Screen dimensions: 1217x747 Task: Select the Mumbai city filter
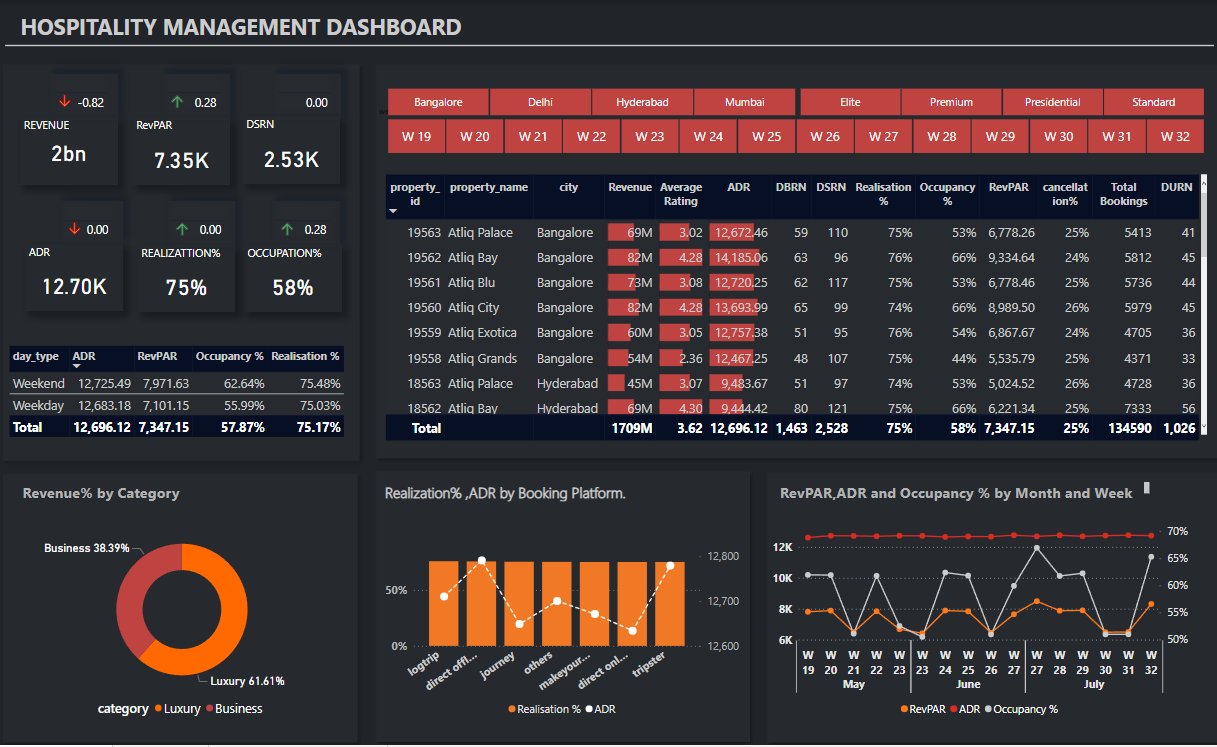click(x=744, y=102)
